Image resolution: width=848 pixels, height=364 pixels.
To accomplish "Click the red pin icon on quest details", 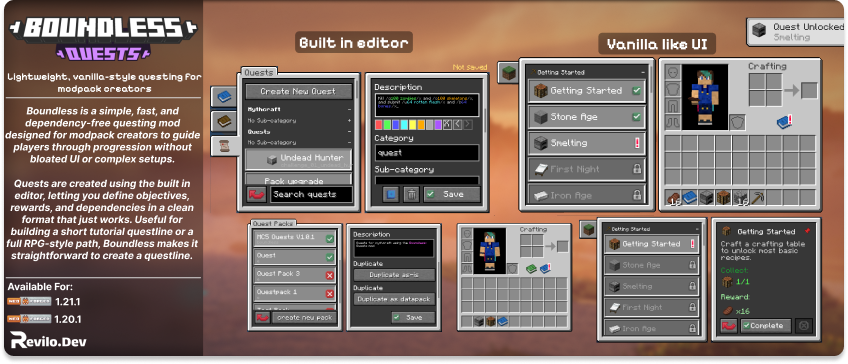I will tap(808, 231).
